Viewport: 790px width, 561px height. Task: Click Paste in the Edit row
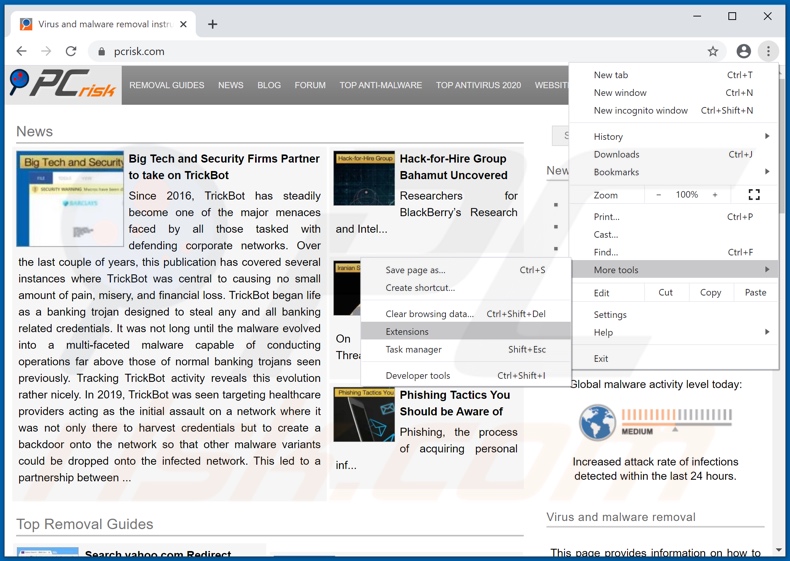(755, 292)
